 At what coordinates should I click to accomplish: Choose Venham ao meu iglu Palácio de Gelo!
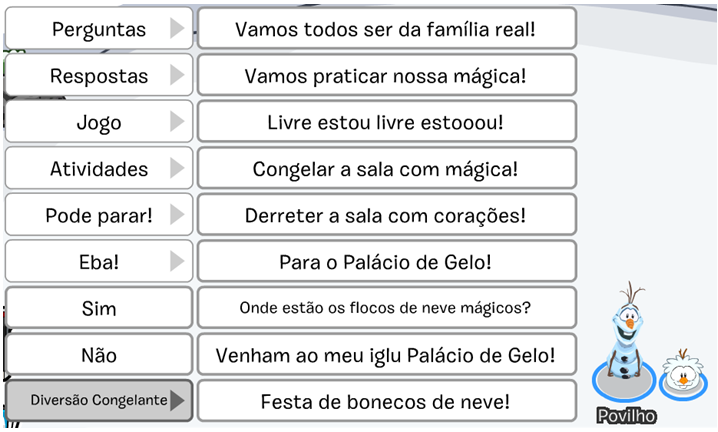(386, 355)
